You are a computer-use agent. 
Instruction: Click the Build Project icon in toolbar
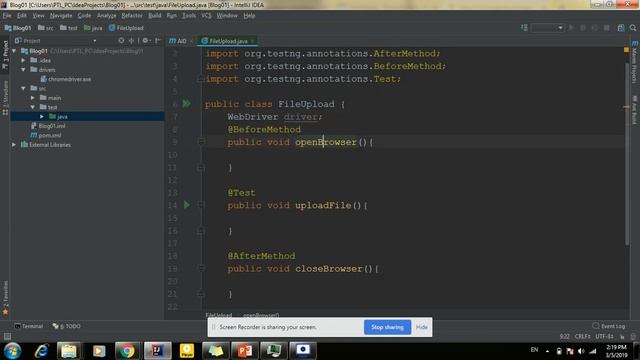(x=524, y=28)
